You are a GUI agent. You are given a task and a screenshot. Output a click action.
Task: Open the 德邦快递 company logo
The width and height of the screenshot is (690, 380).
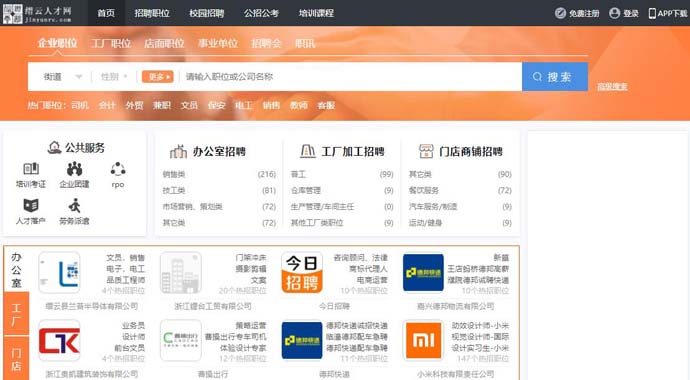tap(302, 341)
